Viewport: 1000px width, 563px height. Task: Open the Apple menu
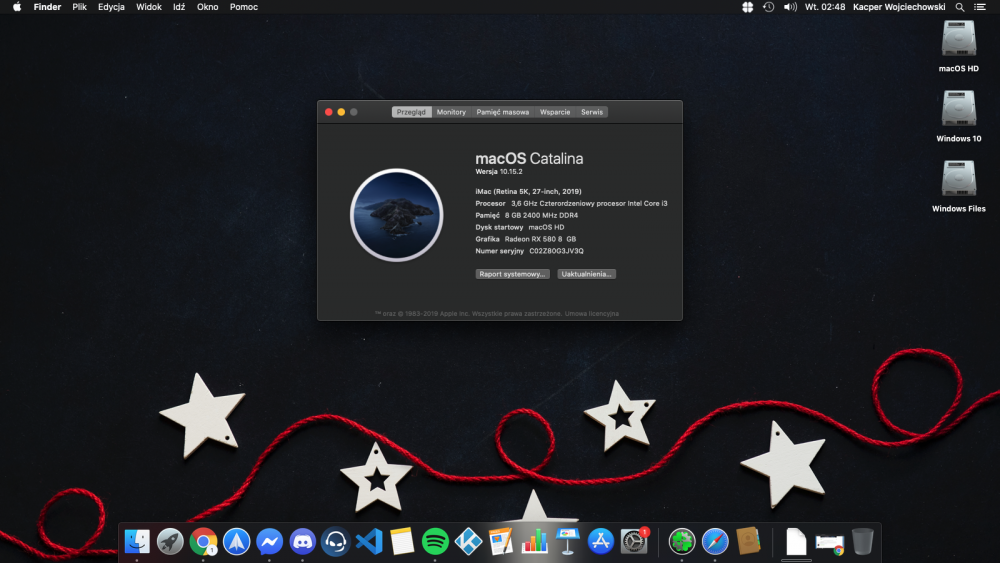[x=17, y=7]
